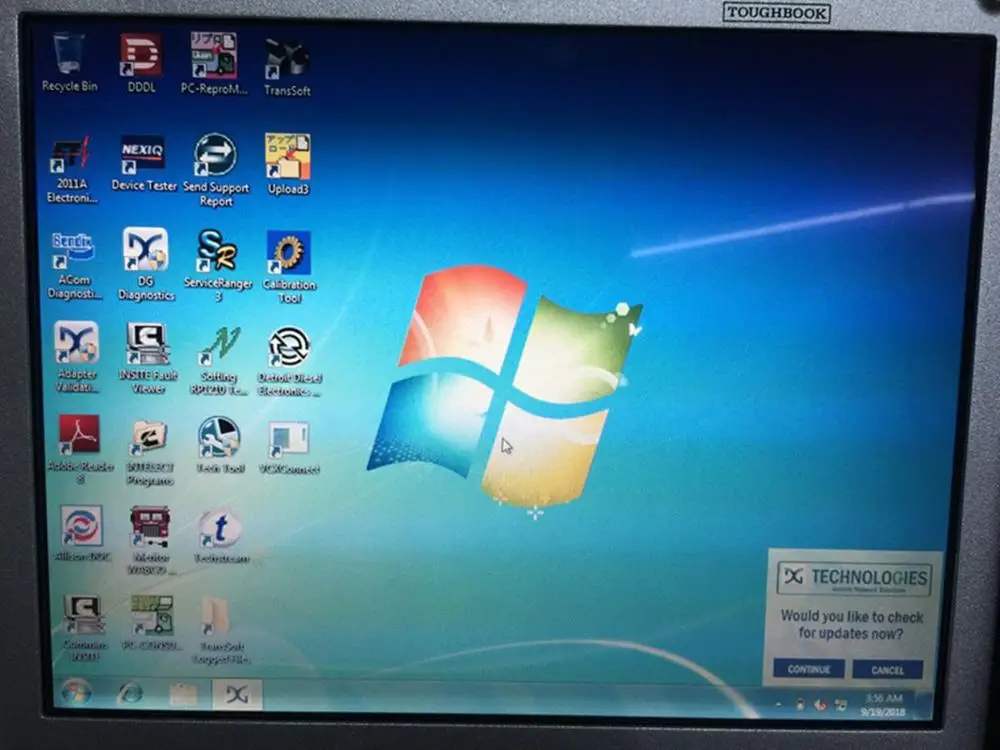Open the Windows Start menu orb
The width and height of the screenshot is (1000, 750).
click(75, 693)
